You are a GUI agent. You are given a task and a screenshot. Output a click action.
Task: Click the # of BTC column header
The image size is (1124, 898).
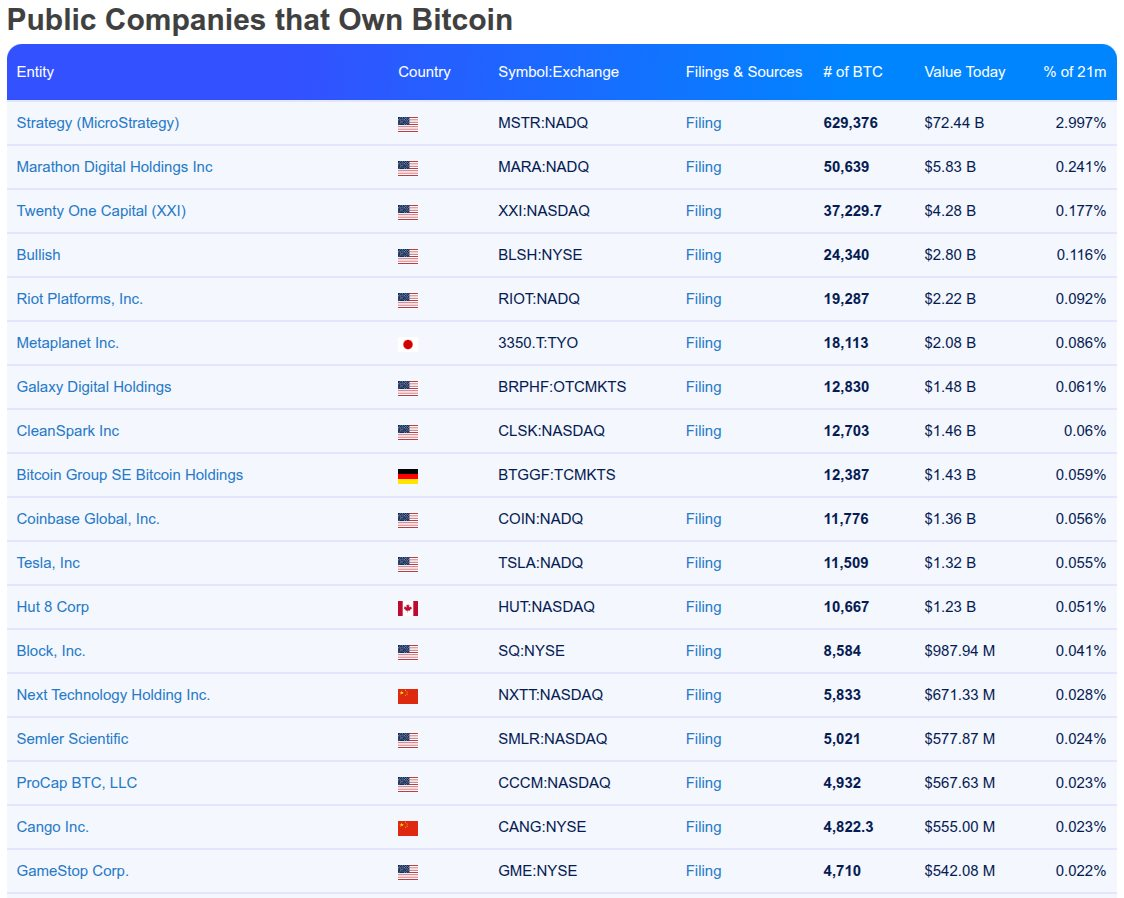pos(853,72)
